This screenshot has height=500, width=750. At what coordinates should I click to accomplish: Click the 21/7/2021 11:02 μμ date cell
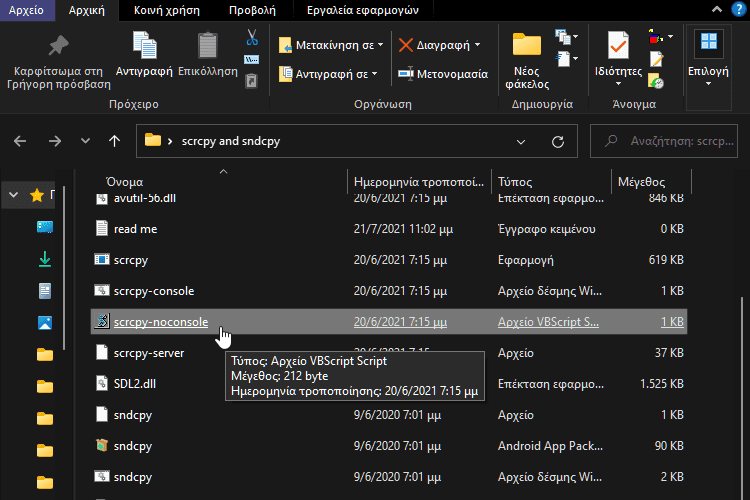coord(403,229)
